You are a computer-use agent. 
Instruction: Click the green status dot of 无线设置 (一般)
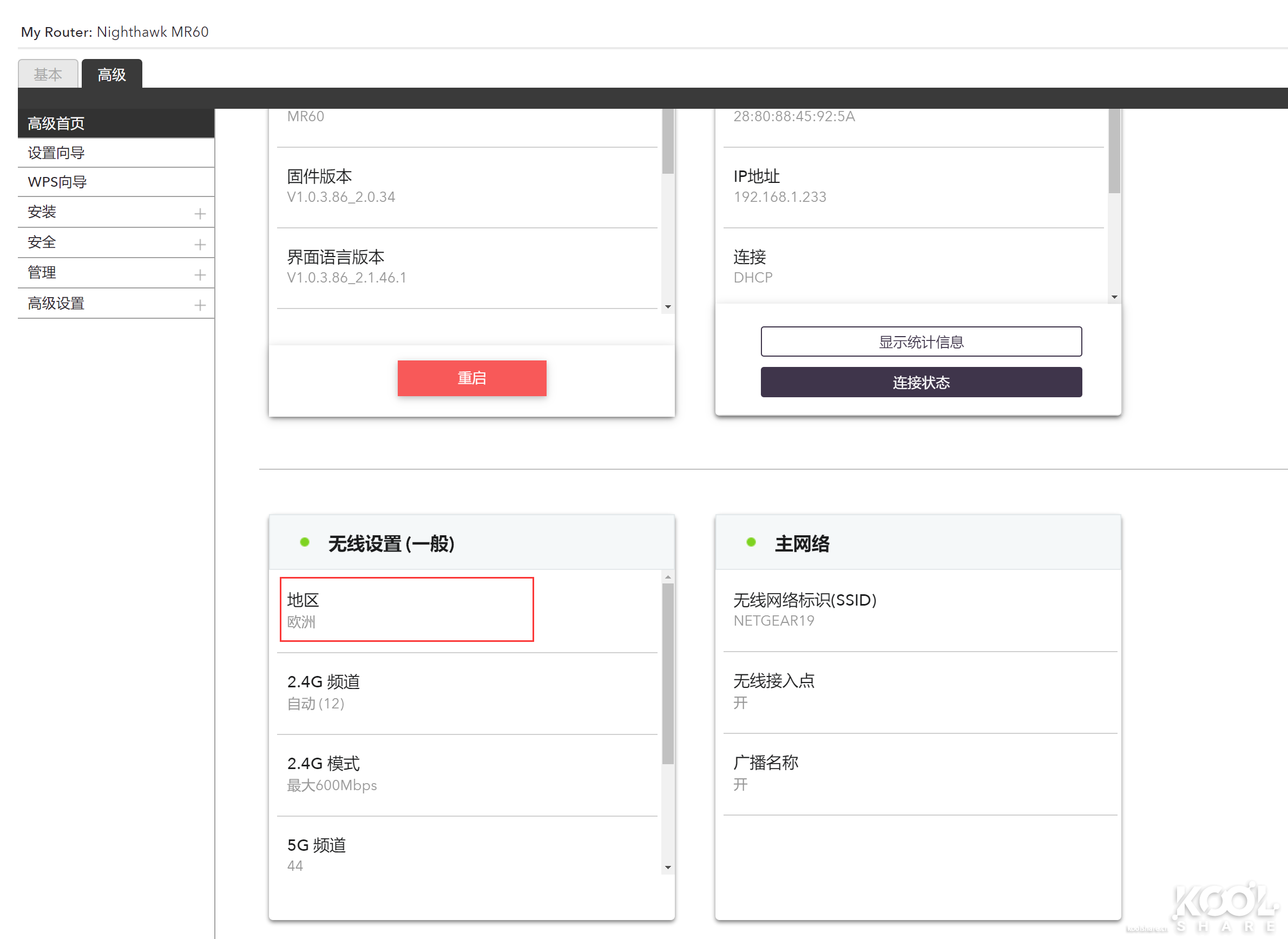tap(305, 542)
